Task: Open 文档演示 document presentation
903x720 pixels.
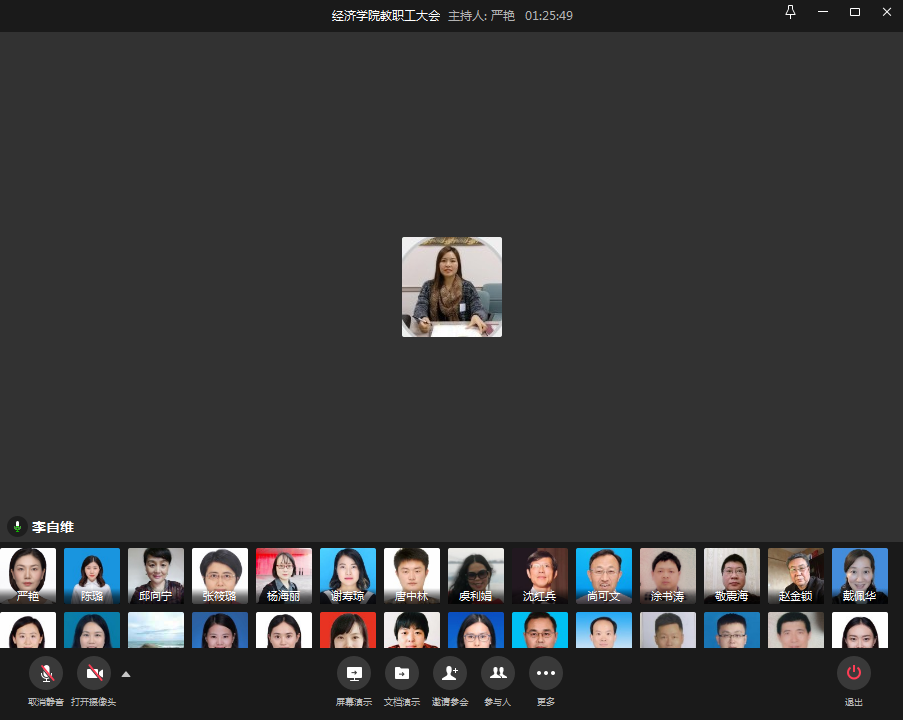Action: (402, 674)
